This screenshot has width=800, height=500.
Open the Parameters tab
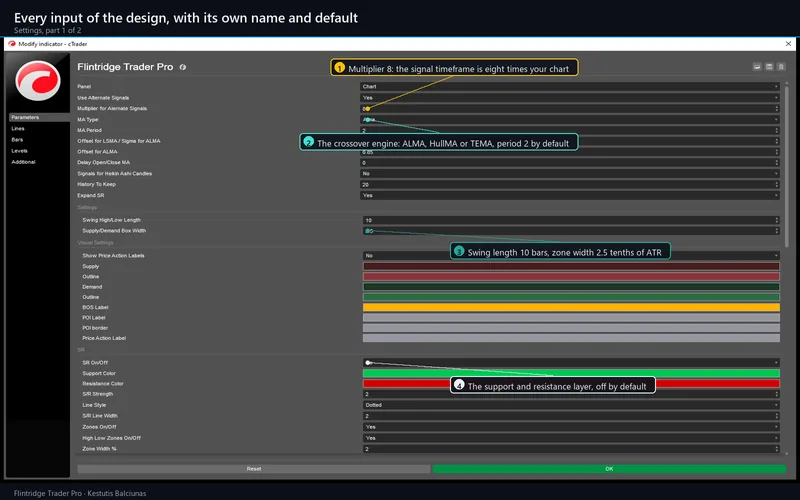tap(39, 117)
